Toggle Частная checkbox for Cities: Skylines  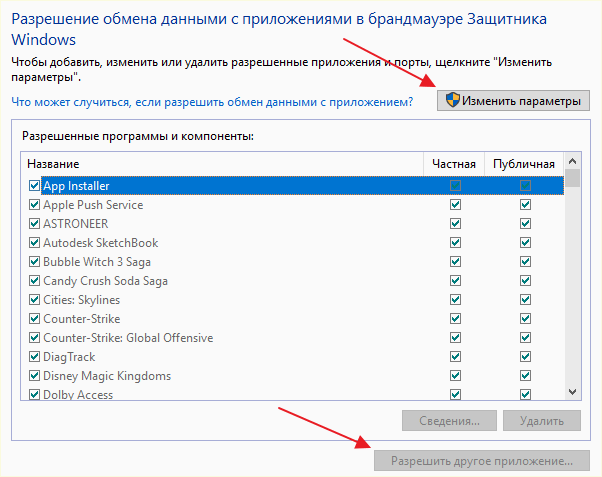coord(455,300)
